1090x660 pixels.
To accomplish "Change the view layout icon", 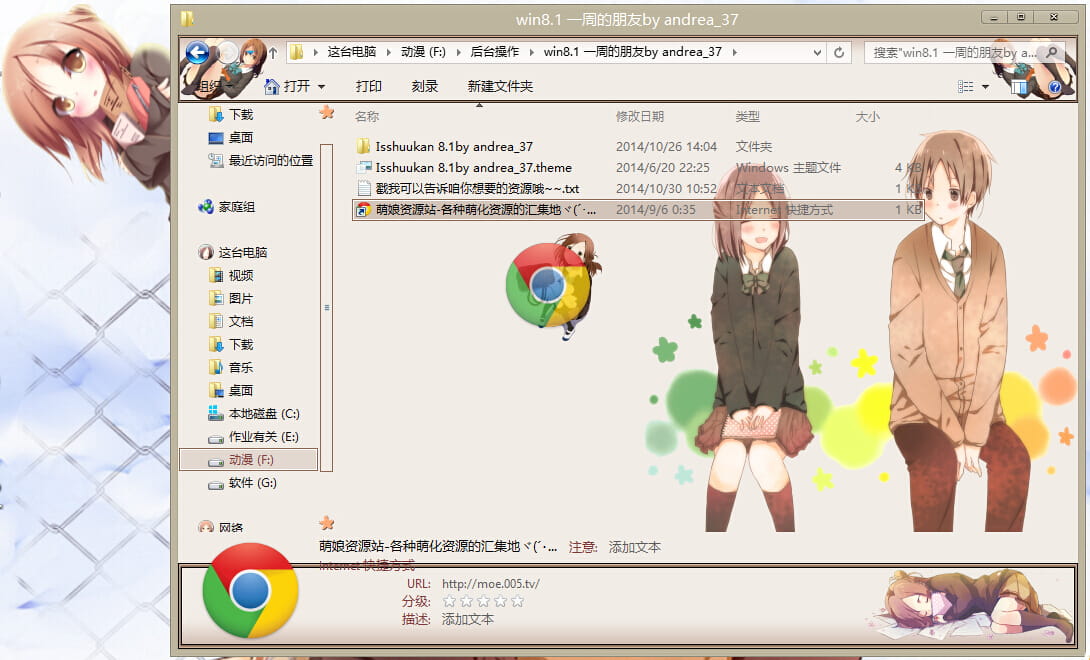I will pyautogui.click(x=966, y=87).
